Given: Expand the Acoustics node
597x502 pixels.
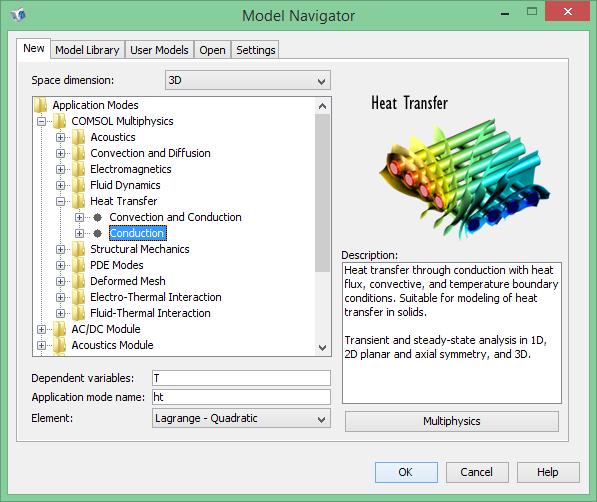Looking at the screenshot, I should point(60,137).
